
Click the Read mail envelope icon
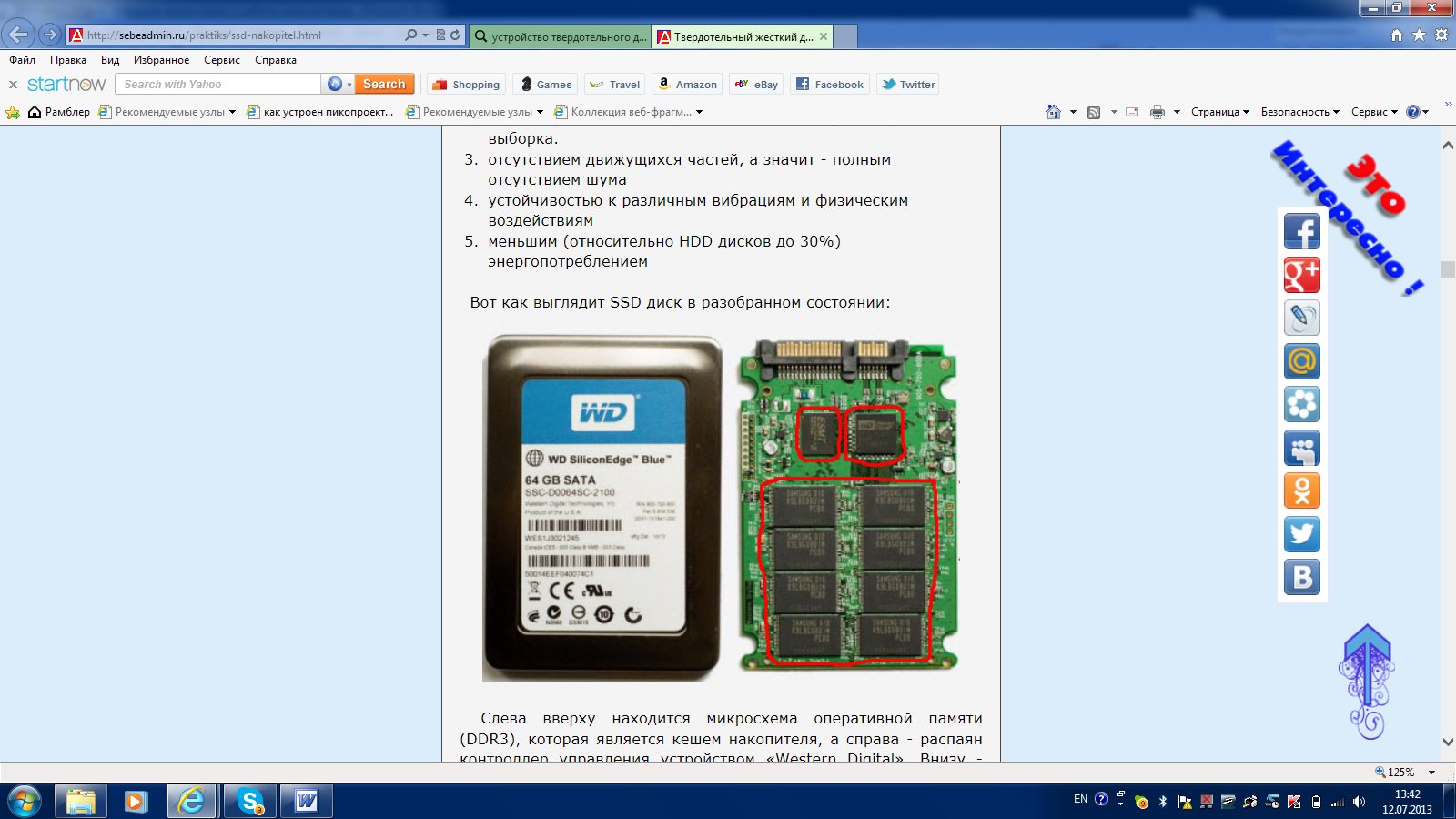coord(1132,112)
